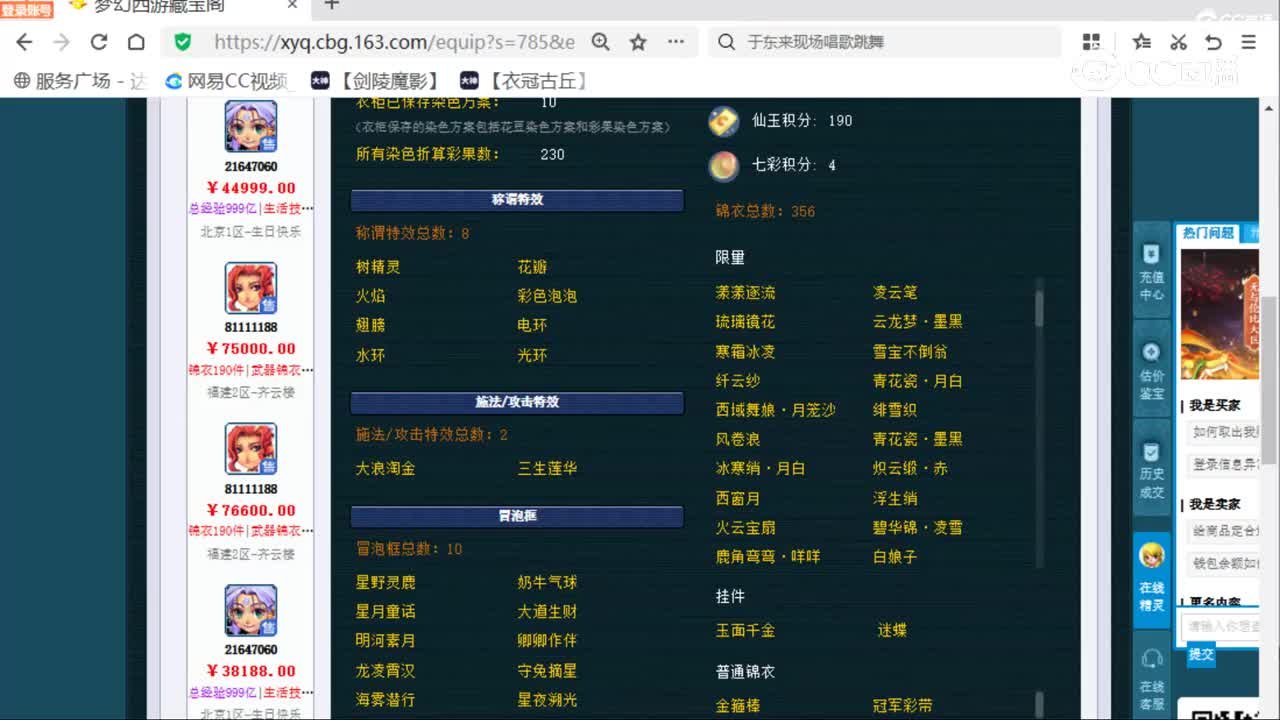
Task: Click the zoom magnifier in address bar
Action: (600, 42)
